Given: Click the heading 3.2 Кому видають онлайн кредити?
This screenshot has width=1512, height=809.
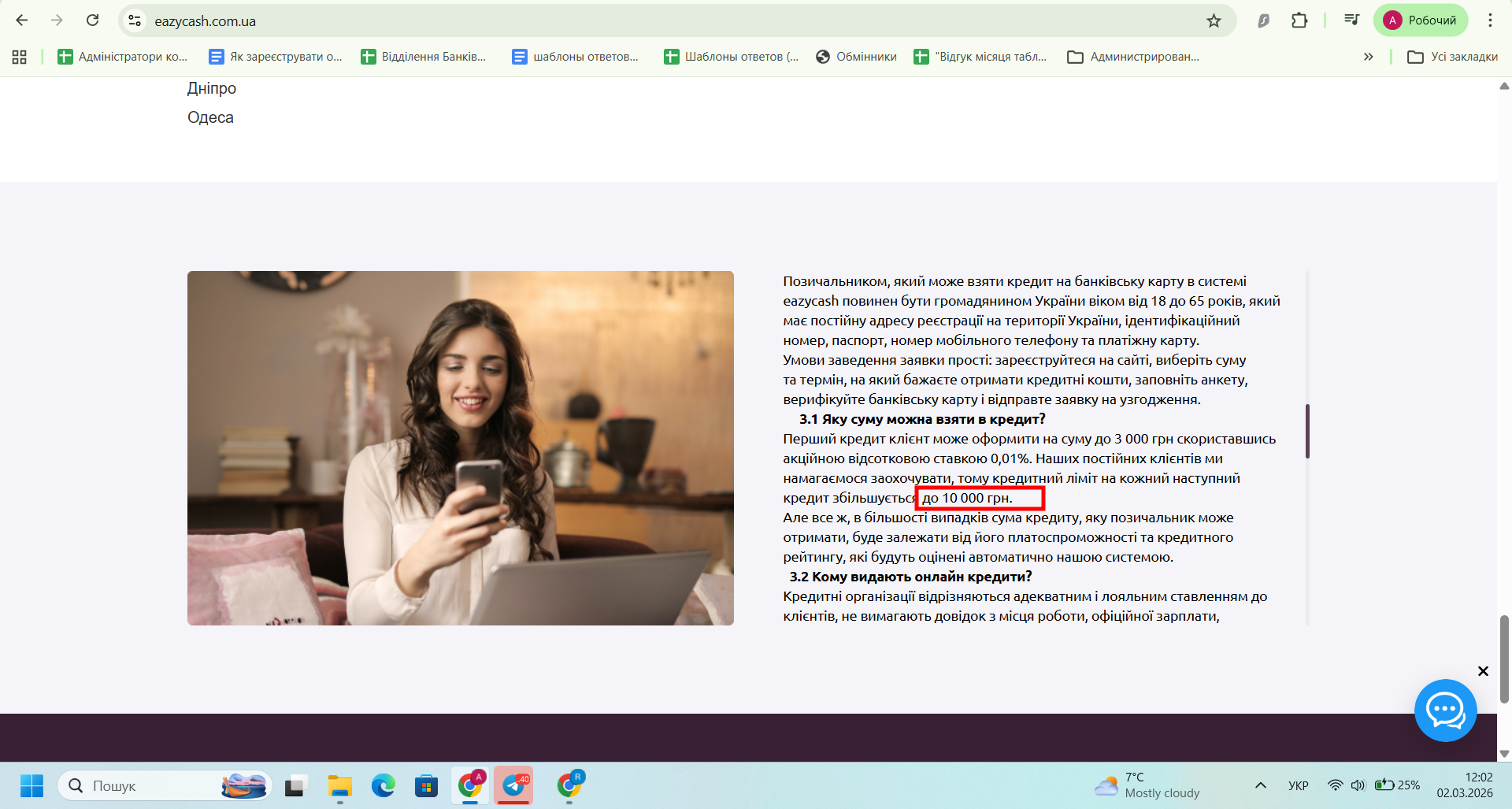Looking at the screenshot, I should (x=910, y=577).
